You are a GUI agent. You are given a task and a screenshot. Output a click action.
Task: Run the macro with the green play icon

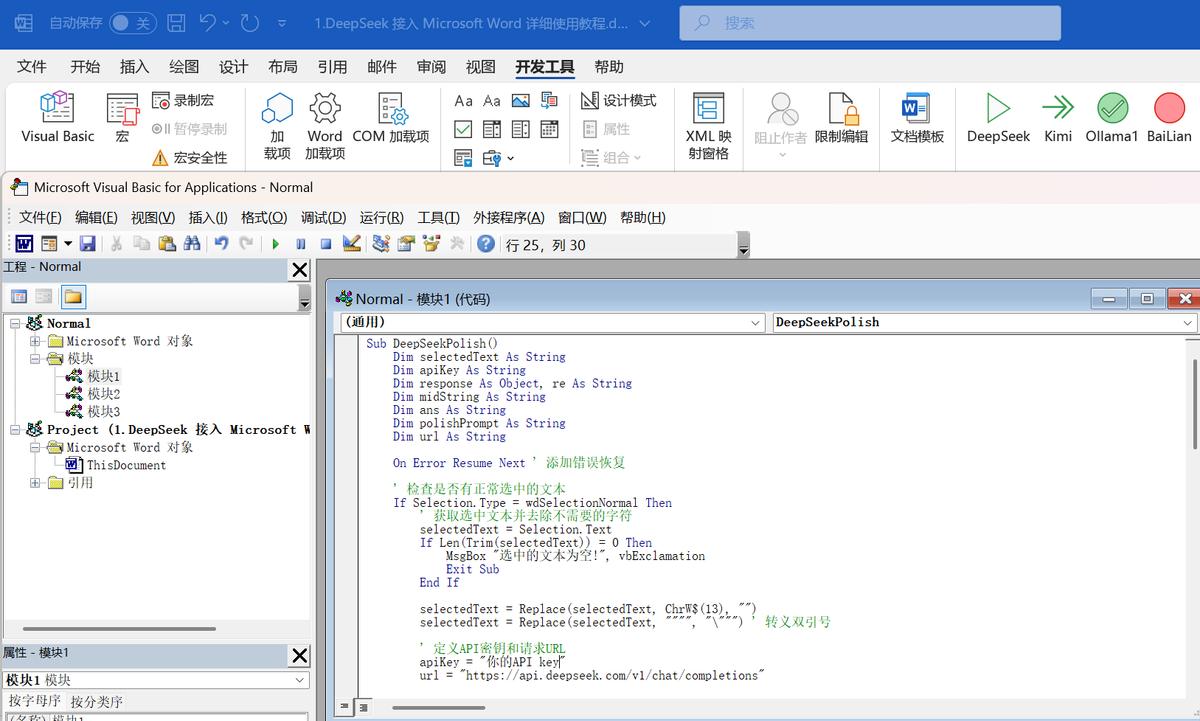[x=275, y=244]
